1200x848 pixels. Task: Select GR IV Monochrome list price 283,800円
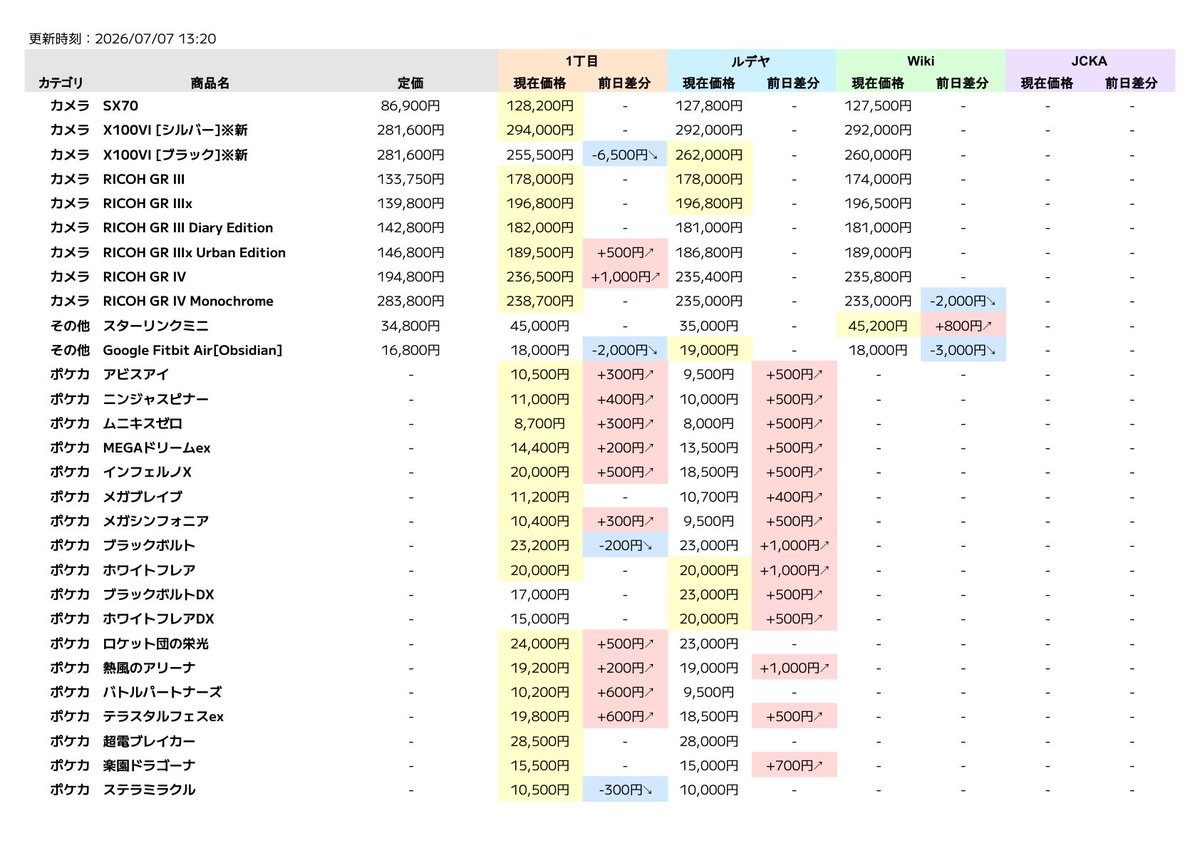[x=410, y=301]
